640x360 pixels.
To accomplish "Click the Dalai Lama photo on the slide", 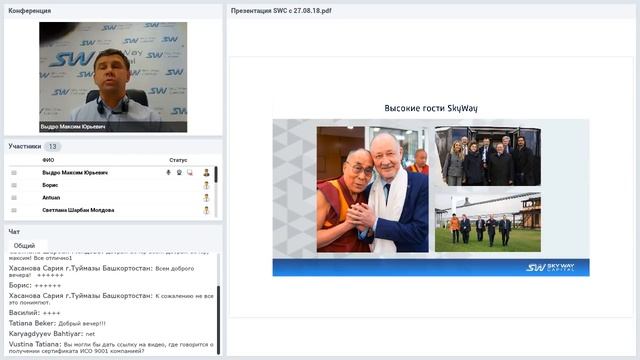I will click(373, 189).
